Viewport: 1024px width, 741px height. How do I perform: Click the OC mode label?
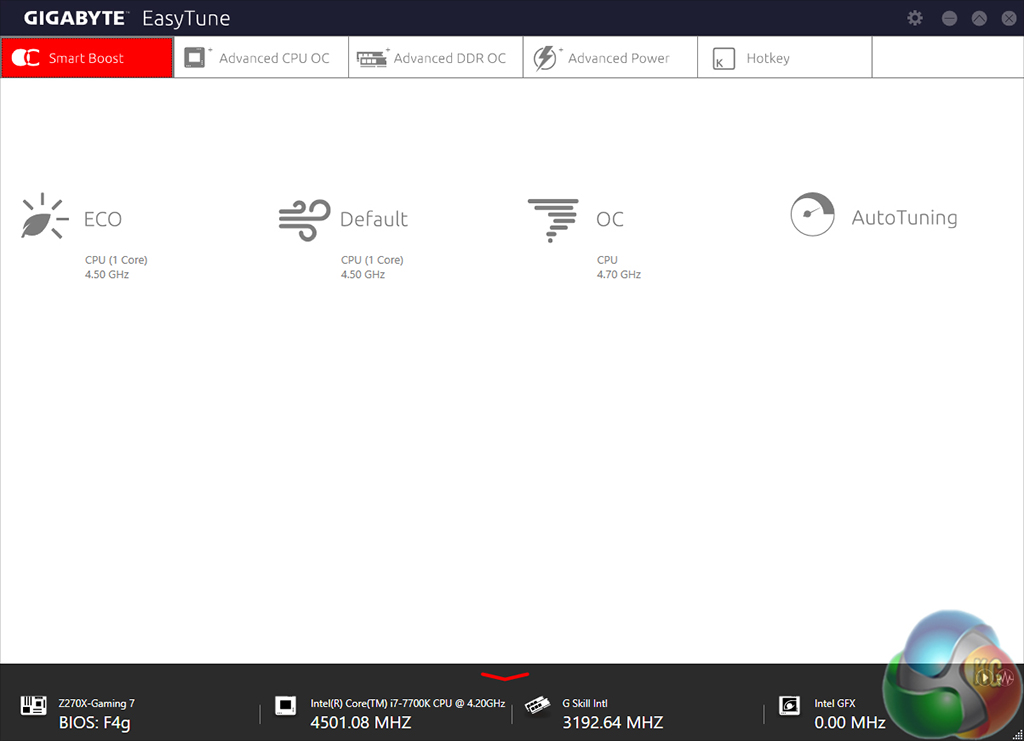(x=609, y=219)
